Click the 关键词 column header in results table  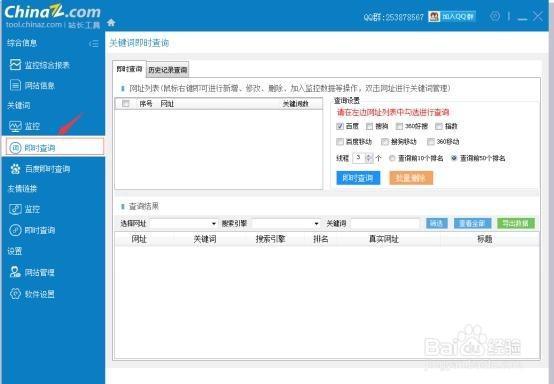(205, 239)
